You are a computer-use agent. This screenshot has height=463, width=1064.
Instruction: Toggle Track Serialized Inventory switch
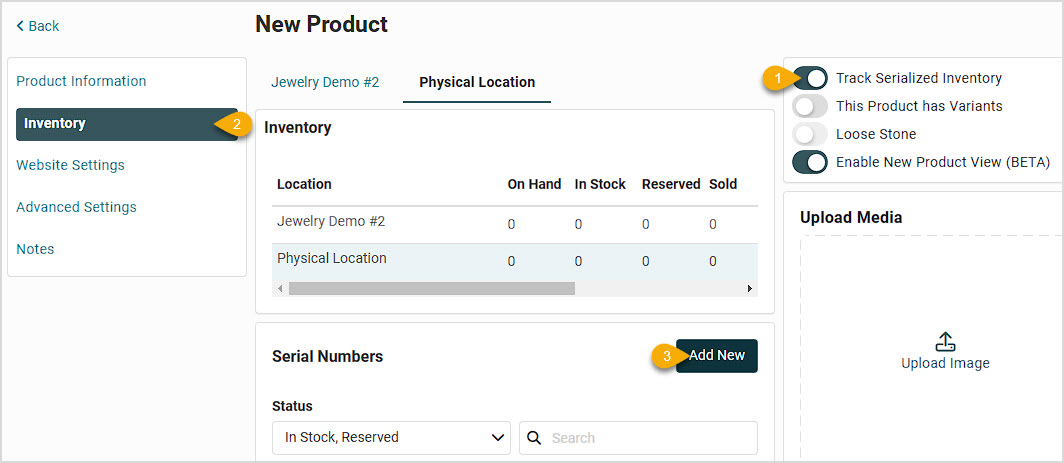coord(810,78)
